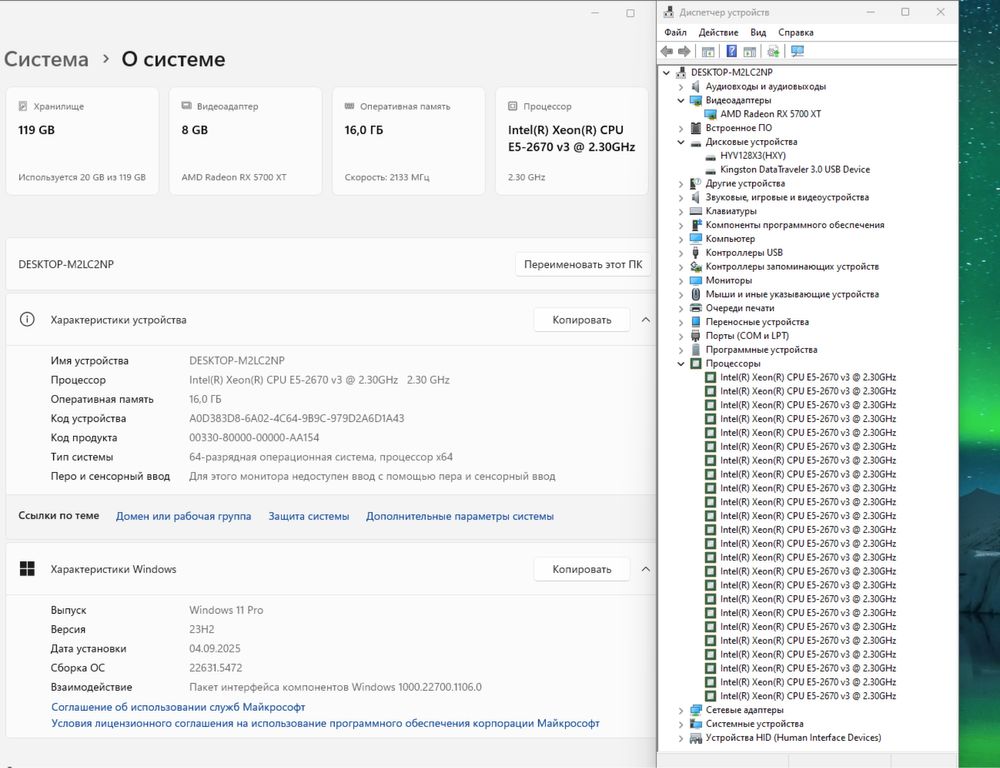Select HYV128X3(HXY) disk in tree
This screenshot has width=1000, height=768.
coord(753,156)
